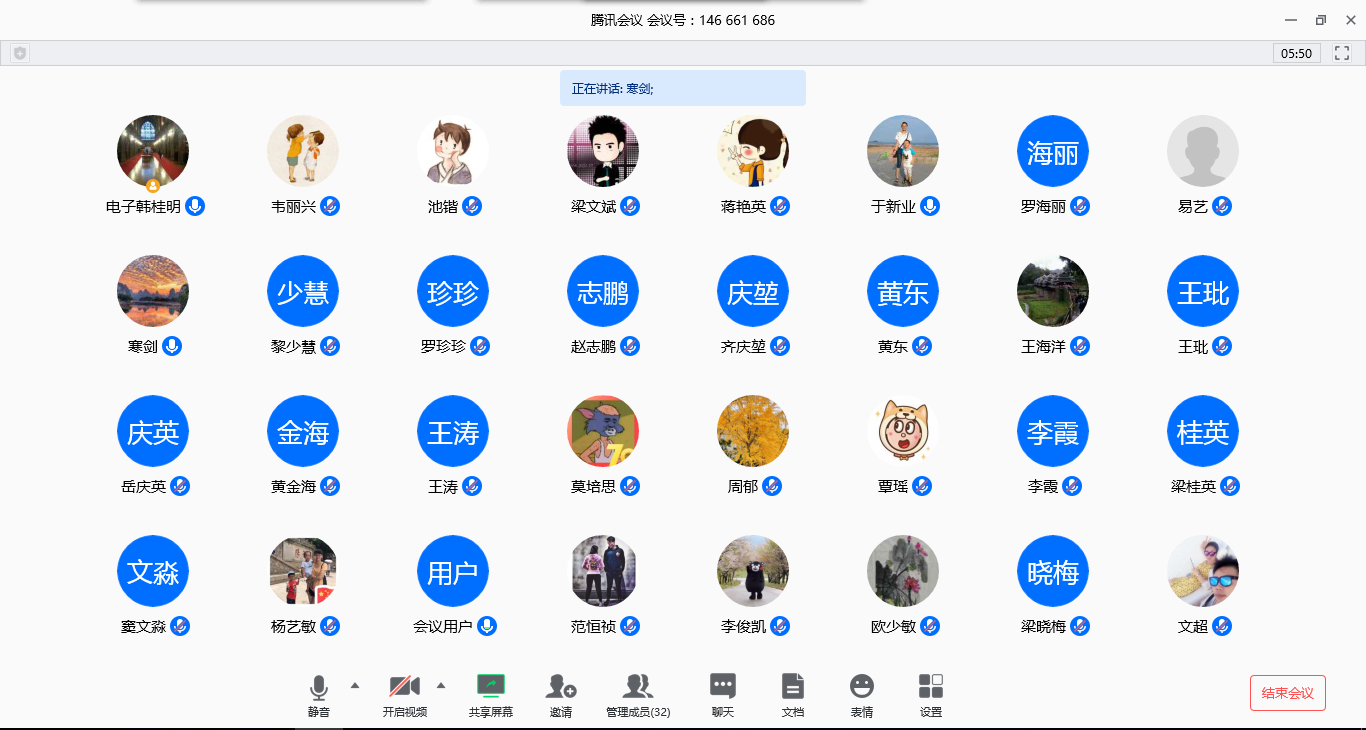Viewport: 1366px width, 730px height.
Task: Toggle 开启视频 camera on
Action: (404, 687)
